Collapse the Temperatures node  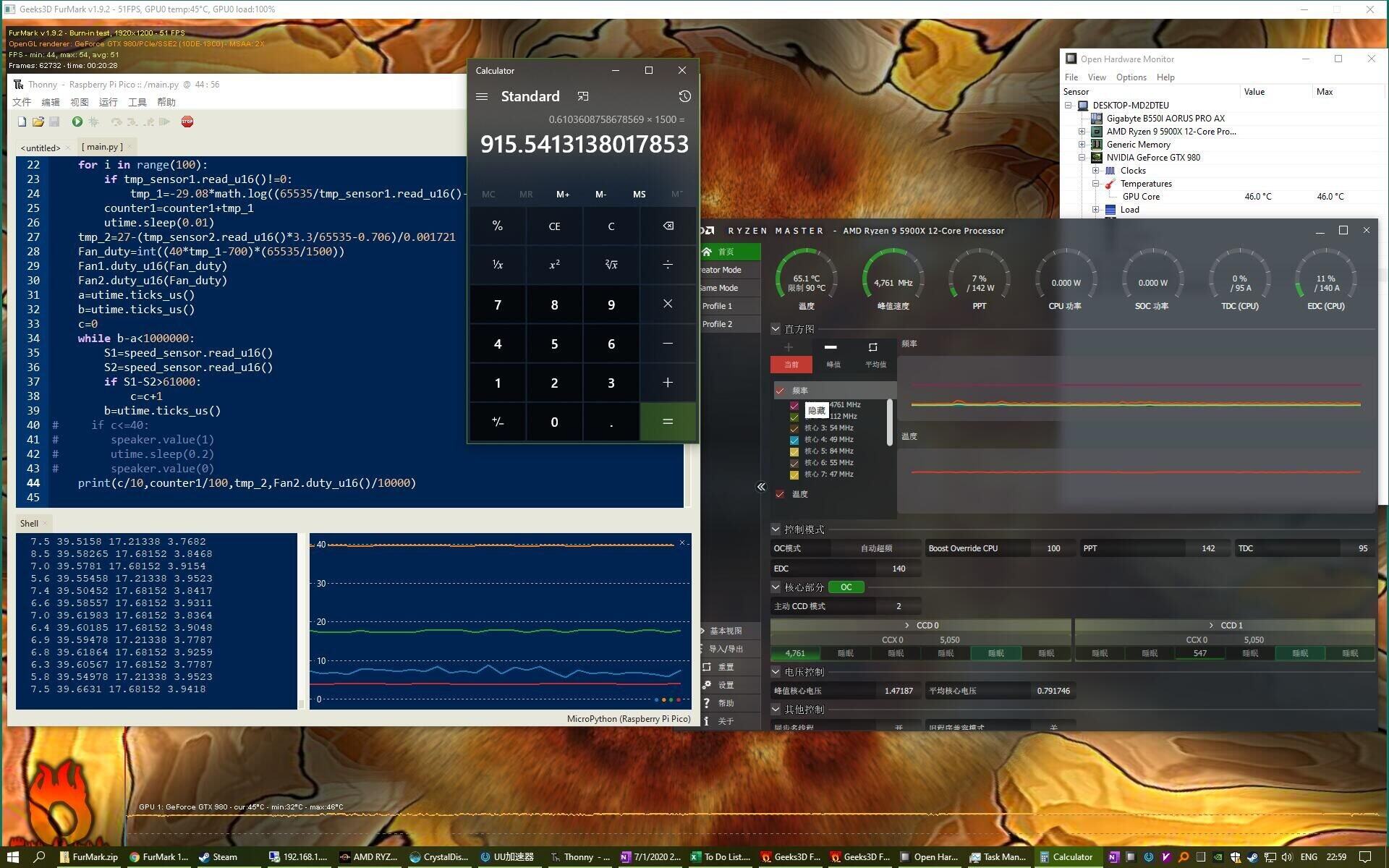[x=1096, y=184]
